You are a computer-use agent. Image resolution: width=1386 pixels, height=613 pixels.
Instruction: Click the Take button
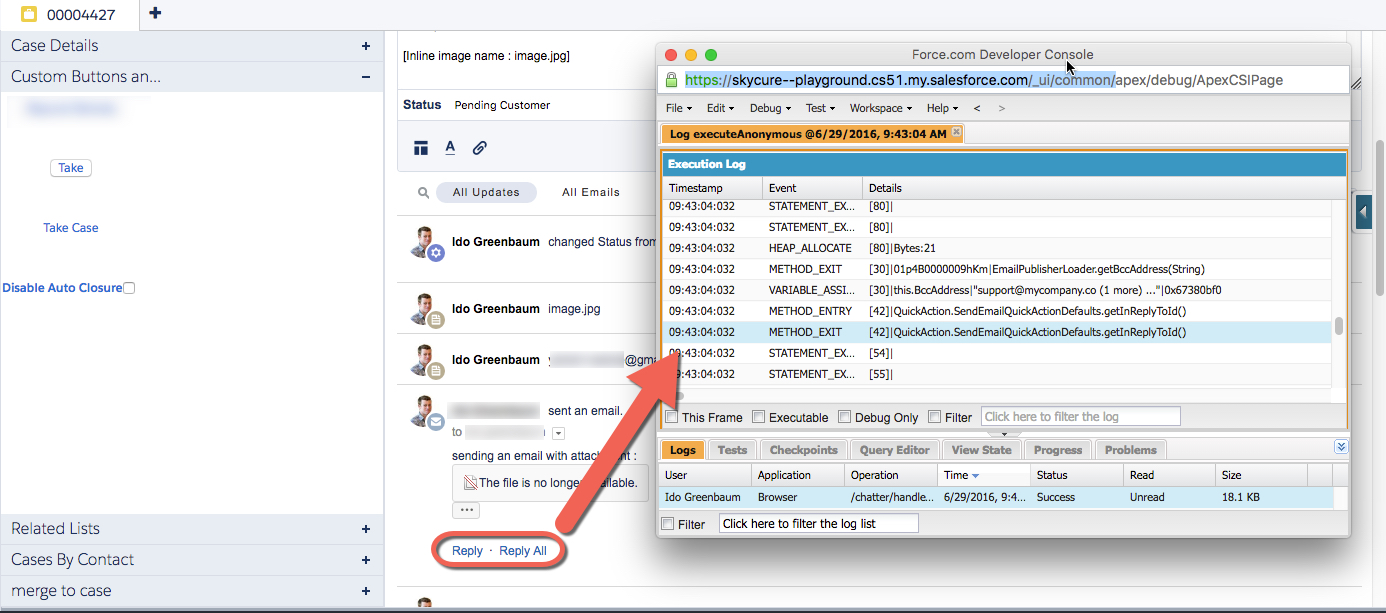coord(71,168)
